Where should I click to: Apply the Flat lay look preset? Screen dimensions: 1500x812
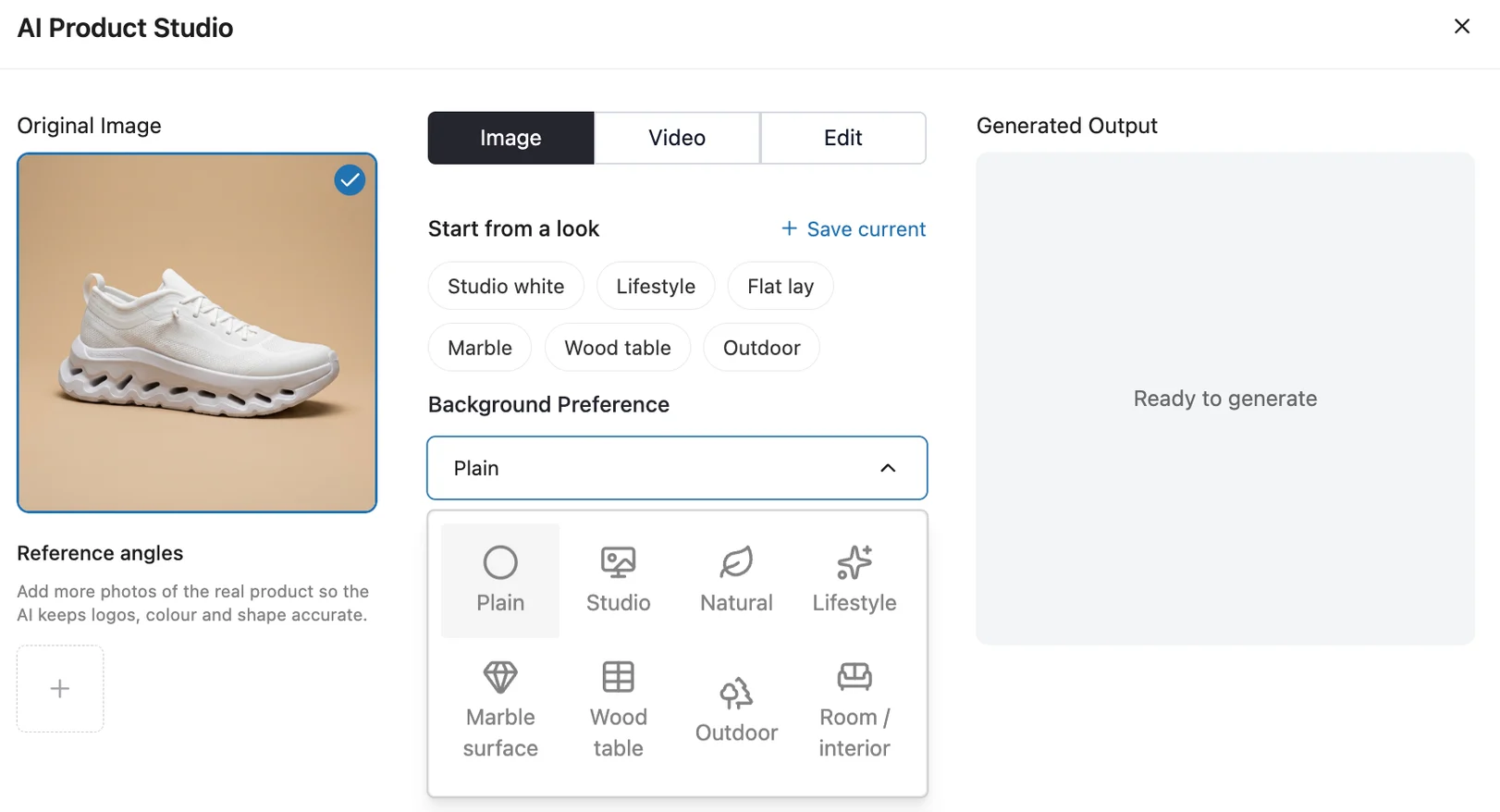781,286
